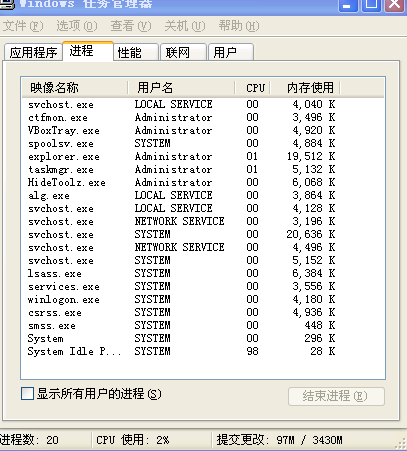Select svchost.exe using 4,040 K memory
Screen dimensions: 407x451
coord(203,104)
